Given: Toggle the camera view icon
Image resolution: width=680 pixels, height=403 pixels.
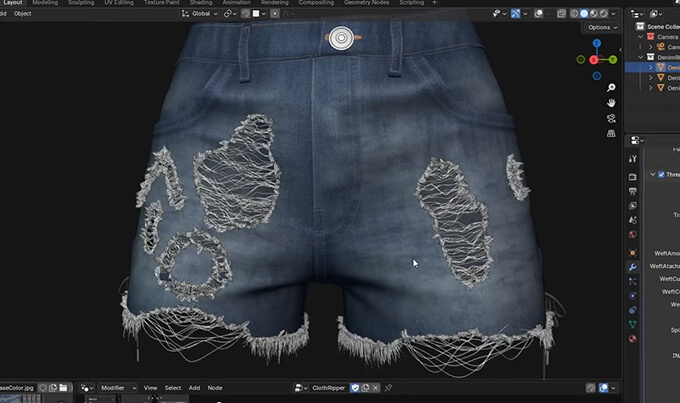Looking at the screenshot, I should tap(611, 118).
